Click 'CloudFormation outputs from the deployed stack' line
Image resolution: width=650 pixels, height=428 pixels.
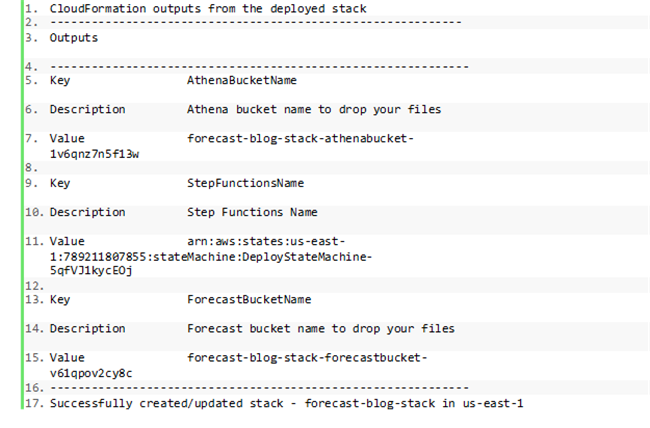208,9
